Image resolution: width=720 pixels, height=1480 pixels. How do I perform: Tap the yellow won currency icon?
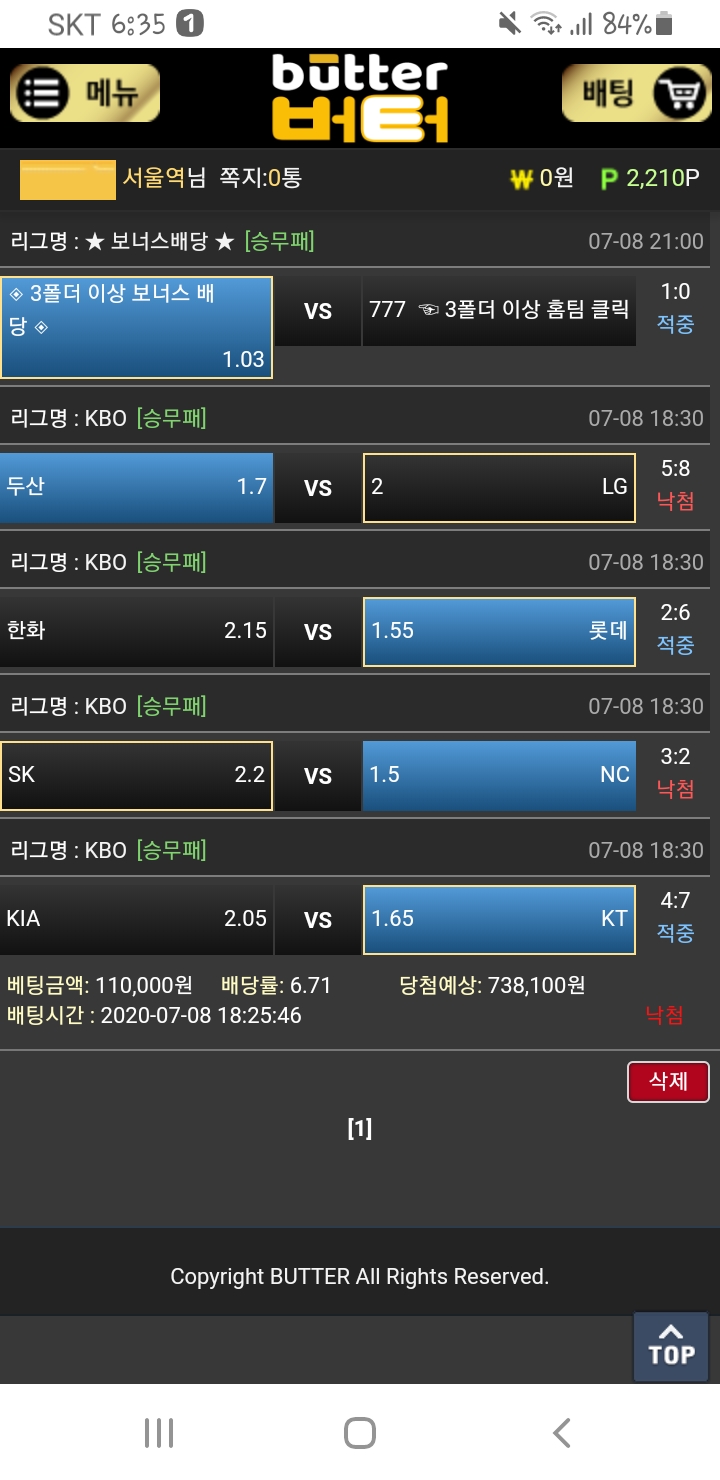(x=521, y=179)
